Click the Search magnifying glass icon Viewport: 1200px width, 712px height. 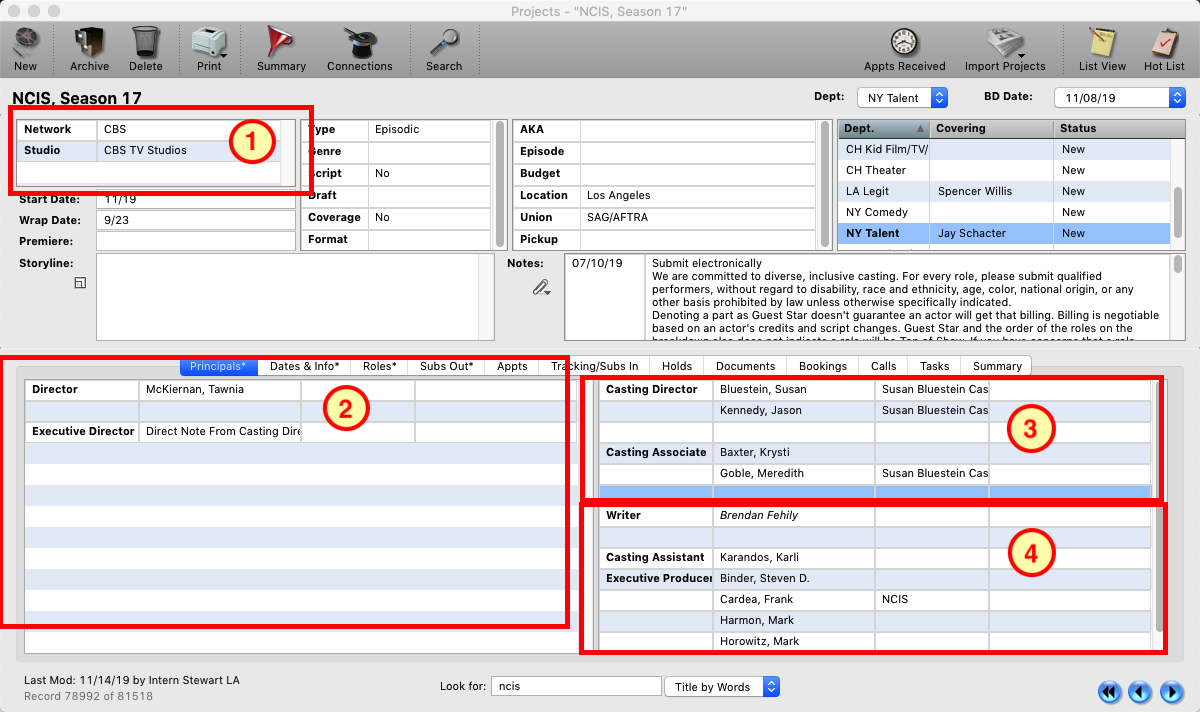[x=443, y=42]
